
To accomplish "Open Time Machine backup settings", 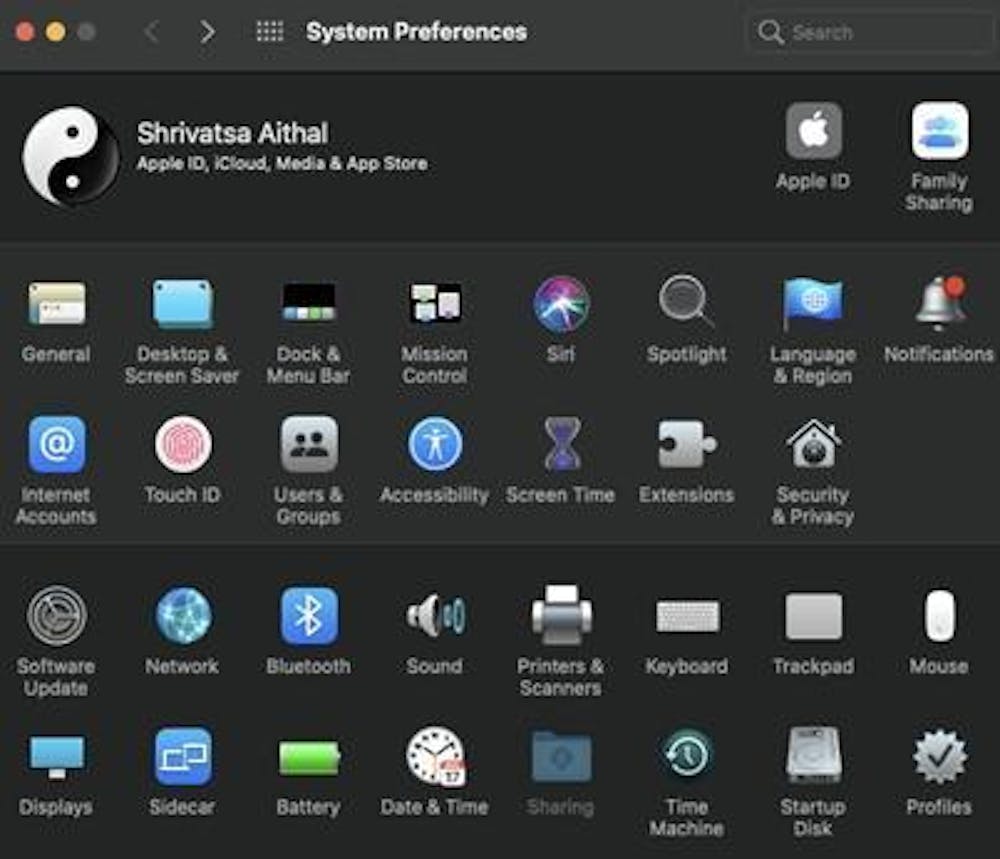I will (686, 760).
